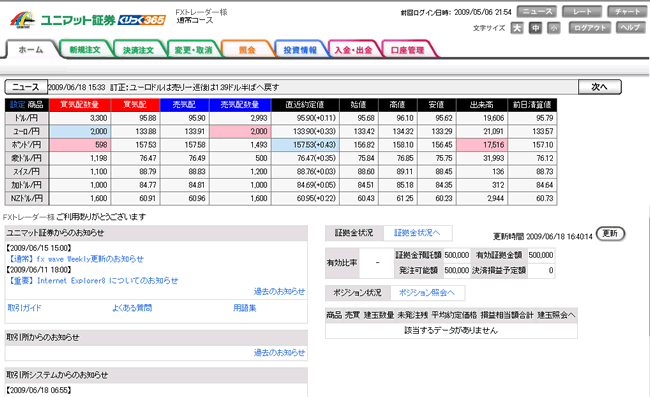The height and width of the screenshot is (397, 650).
Task: Open the 入金・出金 tab
Action: (354, 50)
